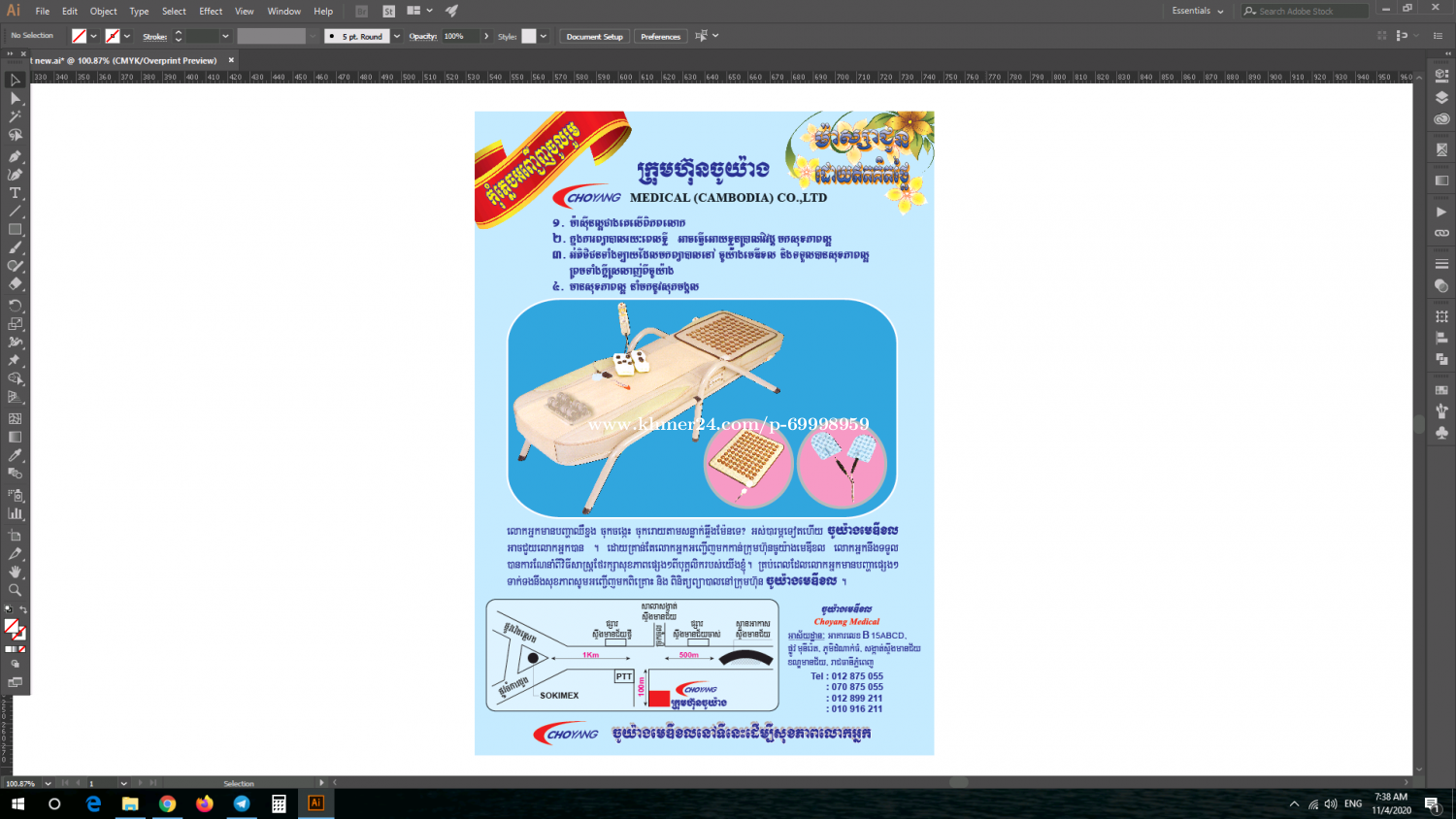
Task: Select the Hand tool
Action: pos(15,572)
